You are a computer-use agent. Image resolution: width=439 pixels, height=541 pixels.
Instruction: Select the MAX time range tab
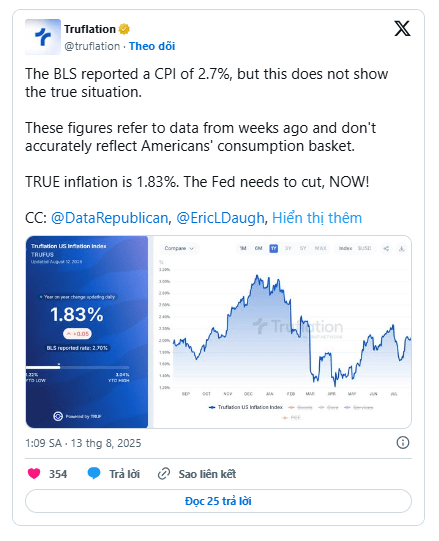tap(321, 248)
